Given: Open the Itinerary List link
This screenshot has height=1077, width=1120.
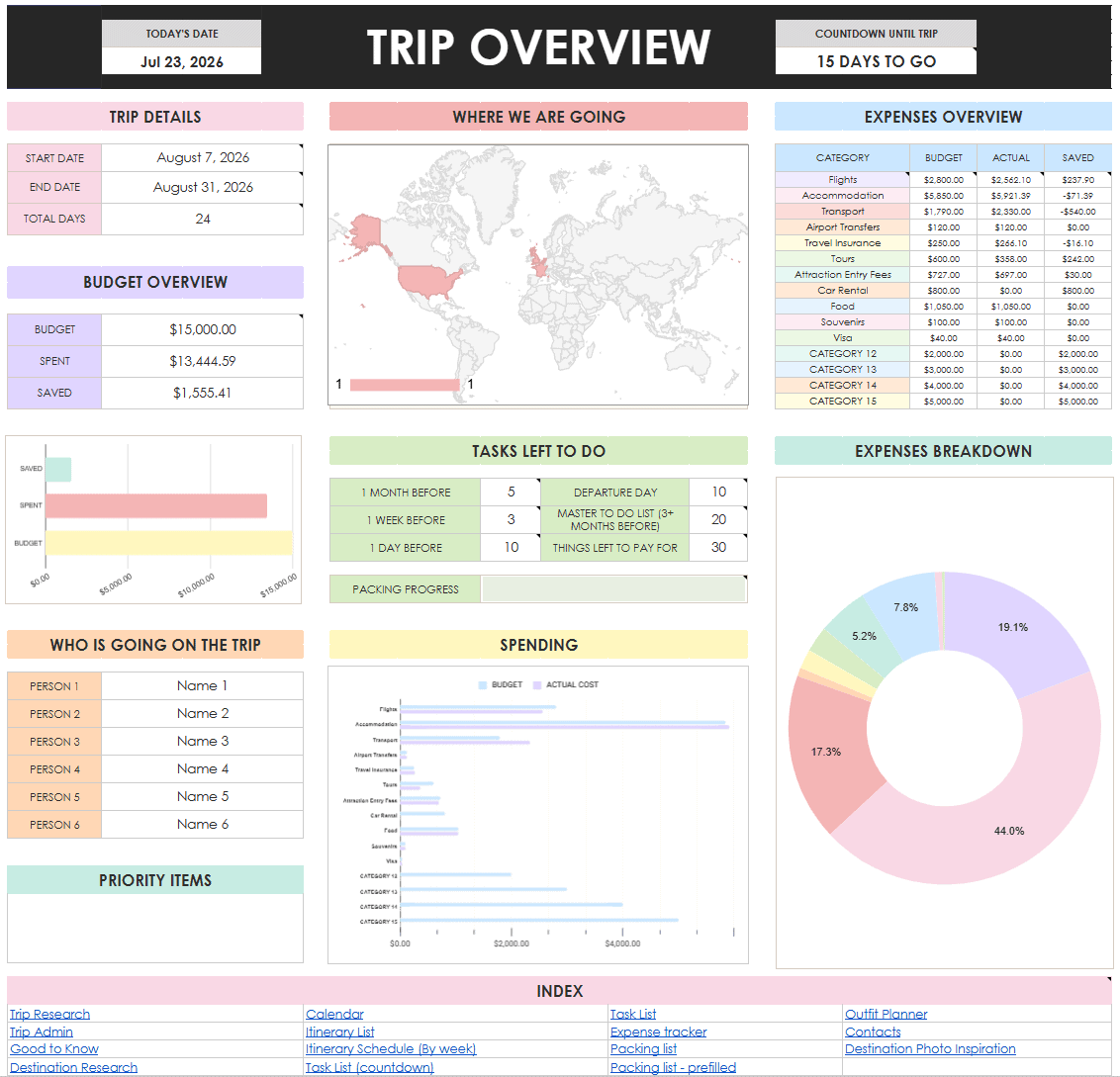Looking at the screenshot, I should tap(340, 1032).
